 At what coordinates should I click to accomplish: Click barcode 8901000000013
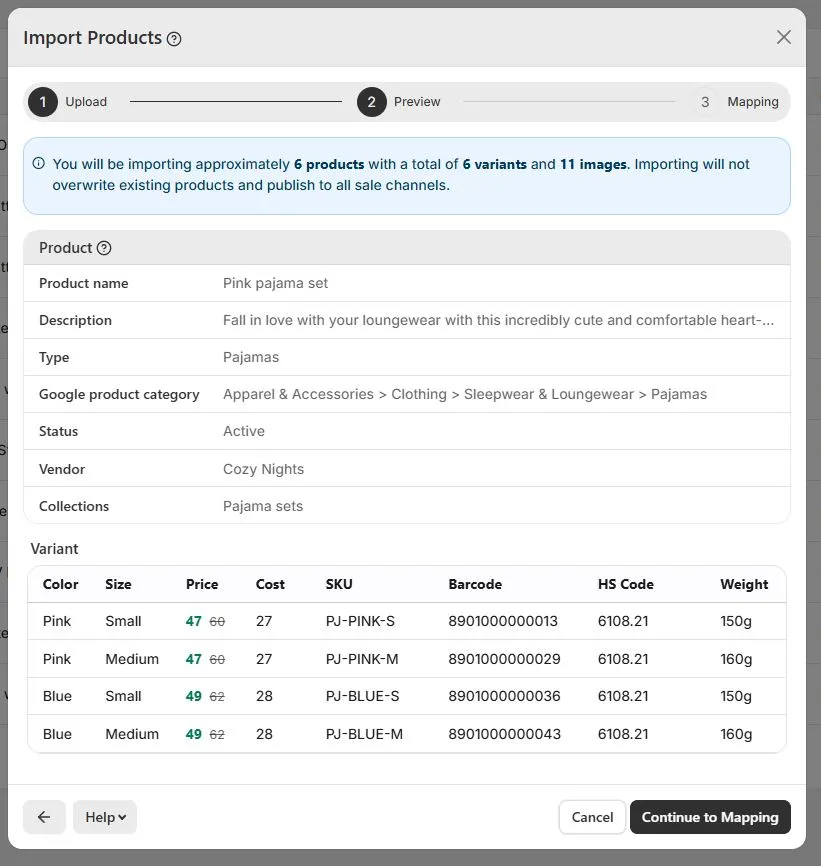point(503,621)
